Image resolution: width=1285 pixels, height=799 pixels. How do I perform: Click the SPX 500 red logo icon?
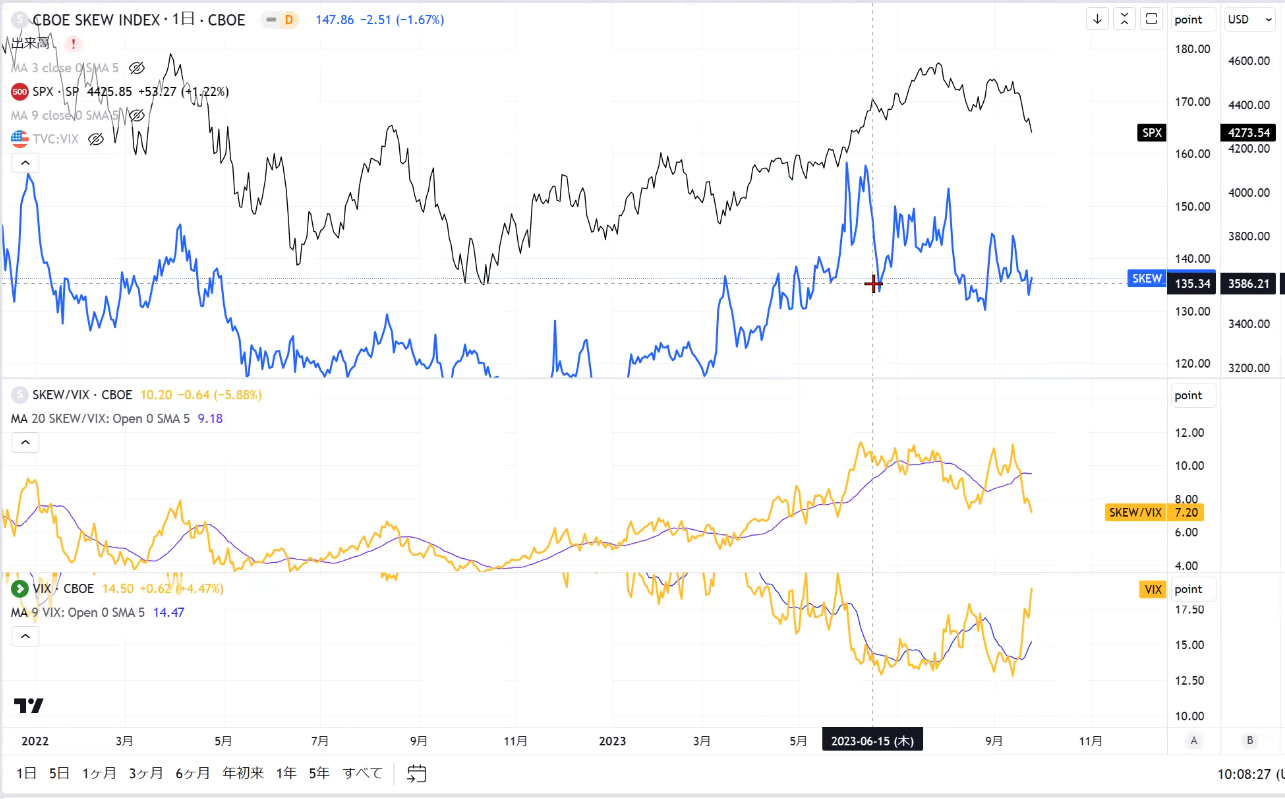19,92
